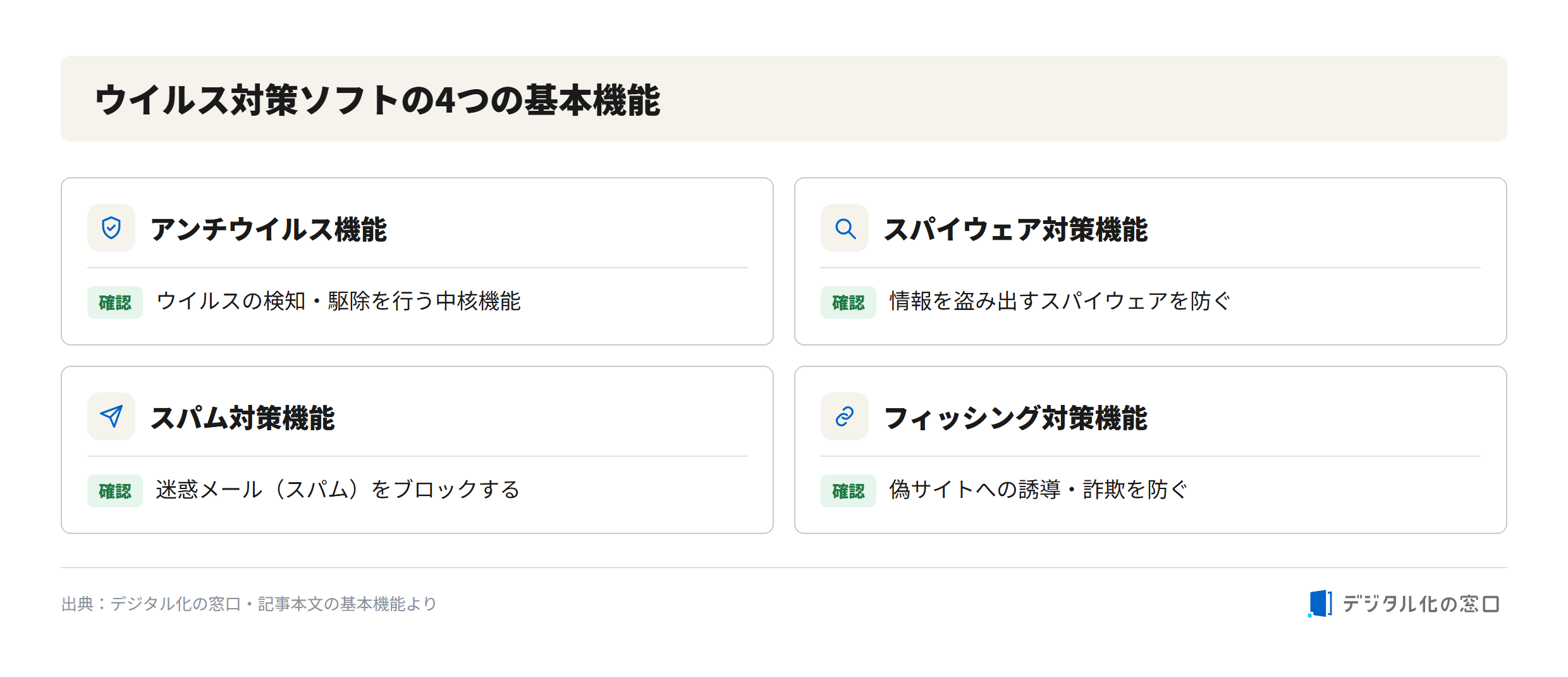Click the 出典 source note at the bottom
This screenshot has height=677, width=1568.
tap(249, 604)
